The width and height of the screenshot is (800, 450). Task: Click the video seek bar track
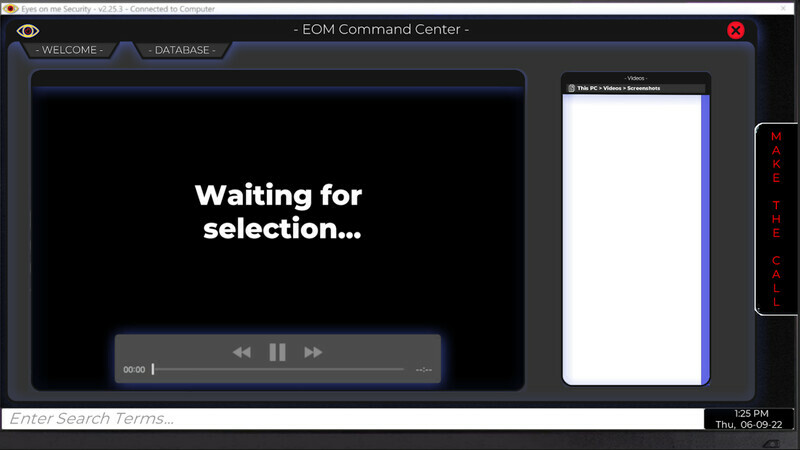pos(280,370)
